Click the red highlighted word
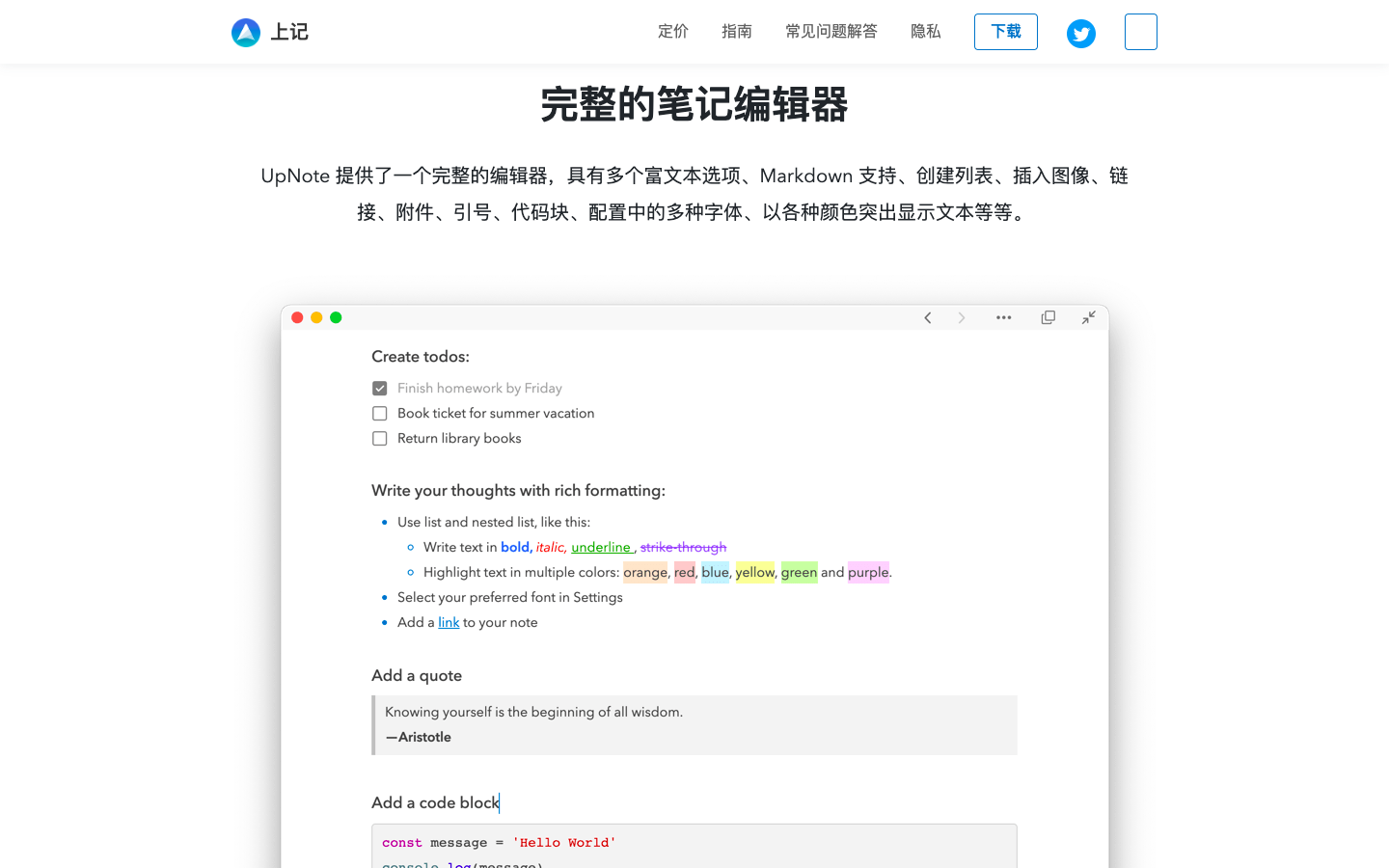The width and height of the screenshot is (1389, 868). (685, 572)
